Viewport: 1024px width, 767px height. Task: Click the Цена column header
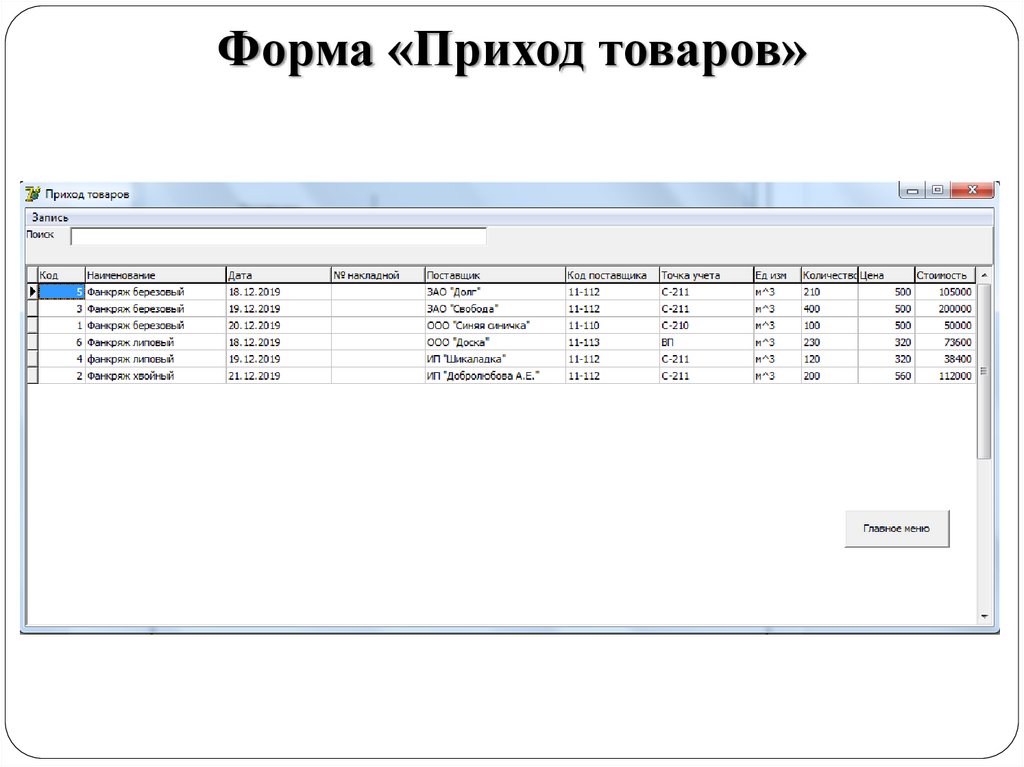pyautogui.click(x=886, y=275)
